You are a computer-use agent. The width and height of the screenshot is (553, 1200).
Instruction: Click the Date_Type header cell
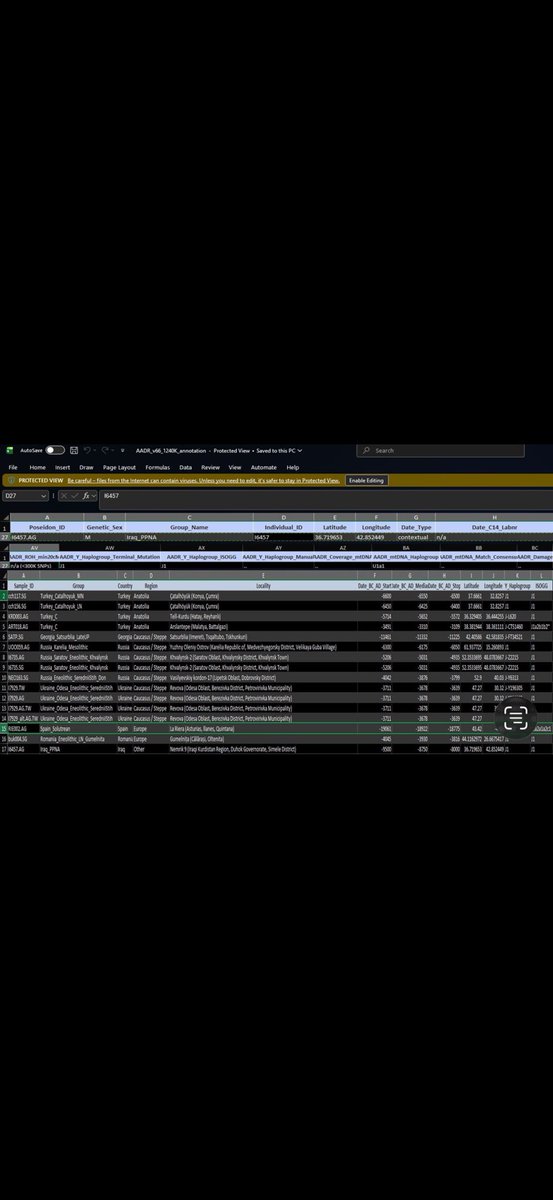(416, 526)
